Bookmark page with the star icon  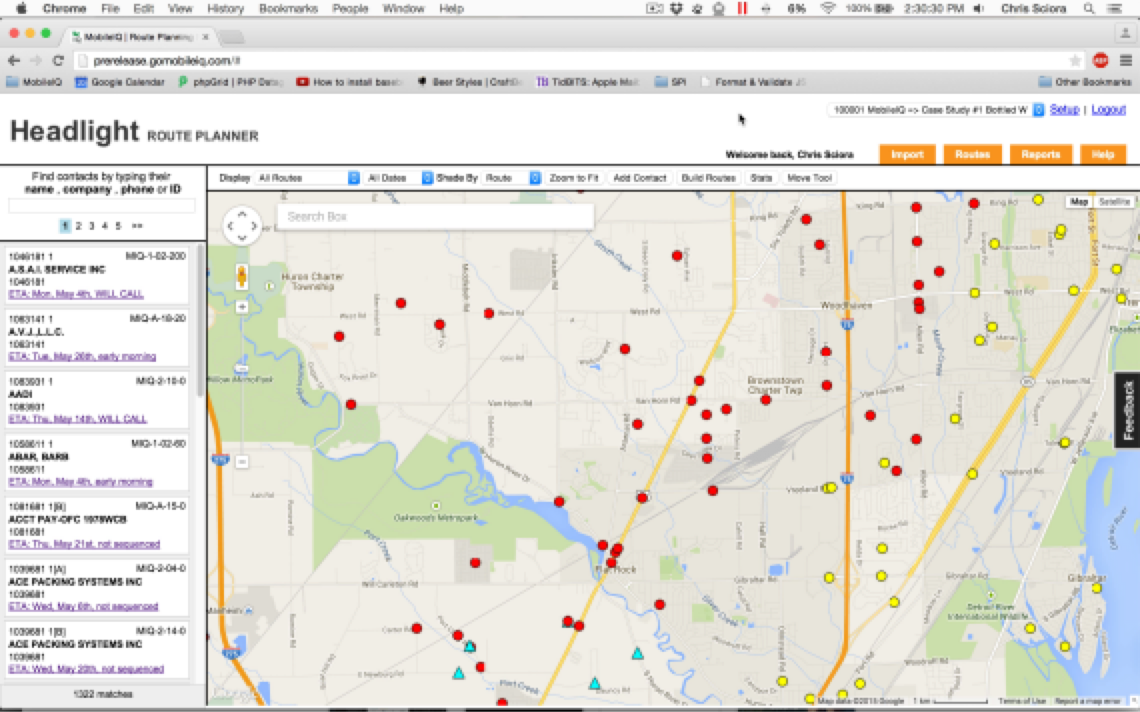click(x=1075, y=60)
